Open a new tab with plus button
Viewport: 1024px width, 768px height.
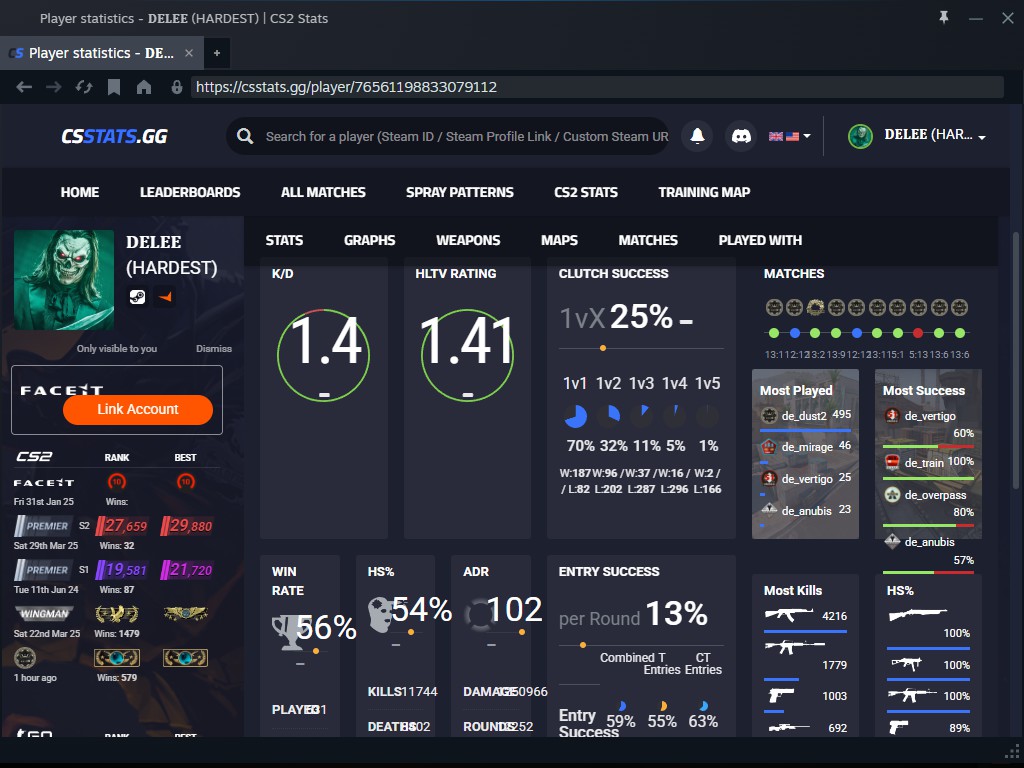217,53
